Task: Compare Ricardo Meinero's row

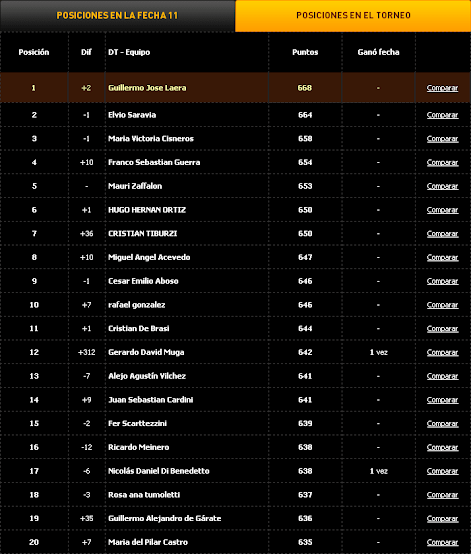Action: (442, 447)
